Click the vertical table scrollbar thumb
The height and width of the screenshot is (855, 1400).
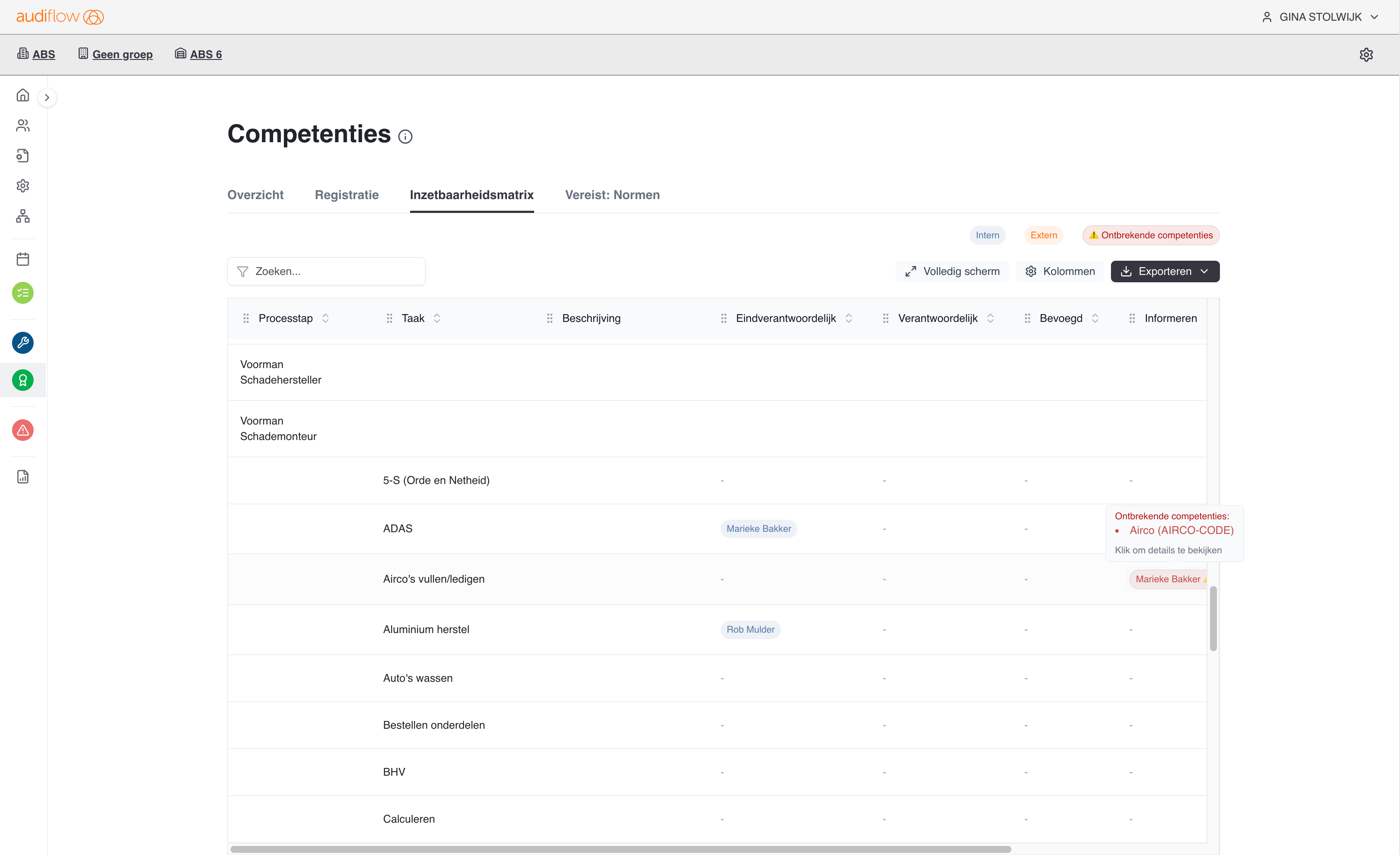click(1213, 618)
